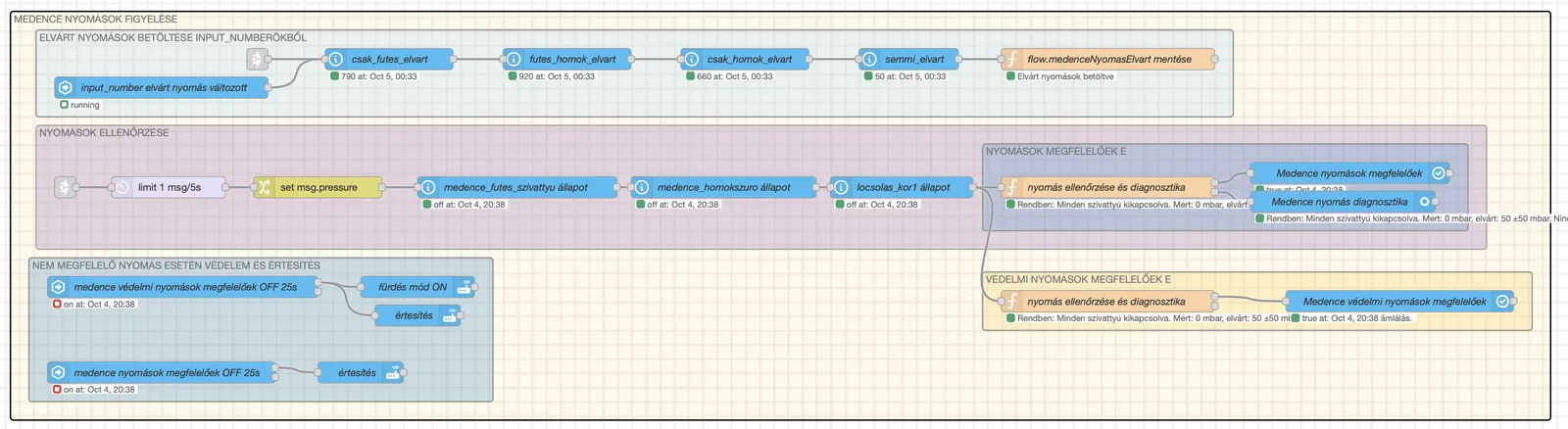Screen dimensions: 1568x429
Task: Select the VÉDELMI NYOMÁSOK MEGFELELŐEK E group label
Action: 1078,279
